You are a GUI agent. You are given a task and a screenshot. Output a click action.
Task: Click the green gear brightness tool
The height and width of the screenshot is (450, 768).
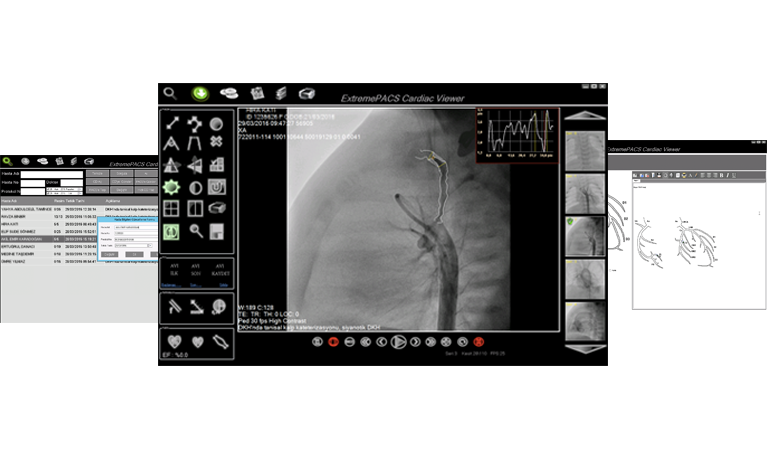point(171,187)
